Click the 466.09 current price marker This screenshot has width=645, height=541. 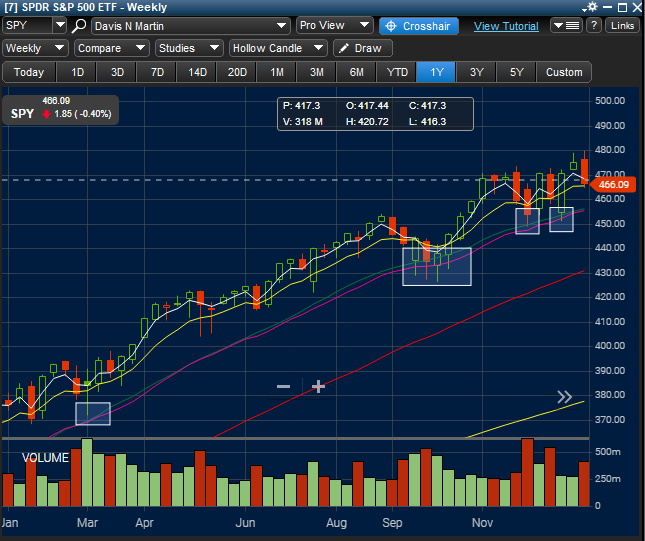(613, 184)
